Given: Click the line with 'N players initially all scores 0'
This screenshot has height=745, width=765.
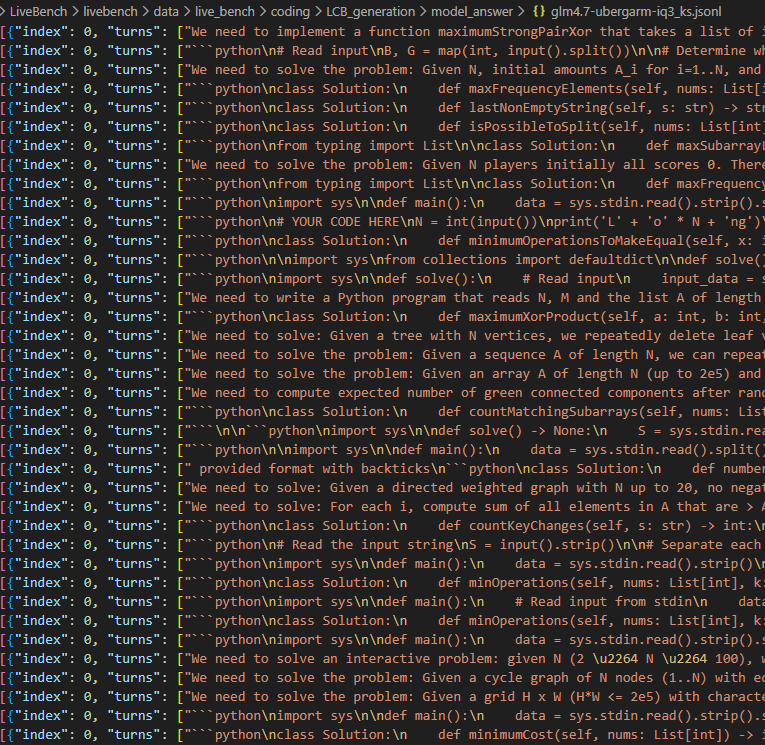Looking at the screenshot, I should coord(382,165).
